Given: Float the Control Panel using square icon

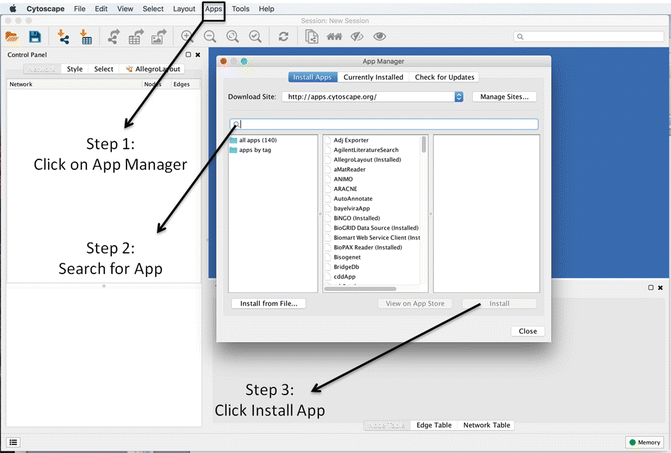Looking at the screenshot, I should coord(188,55).
